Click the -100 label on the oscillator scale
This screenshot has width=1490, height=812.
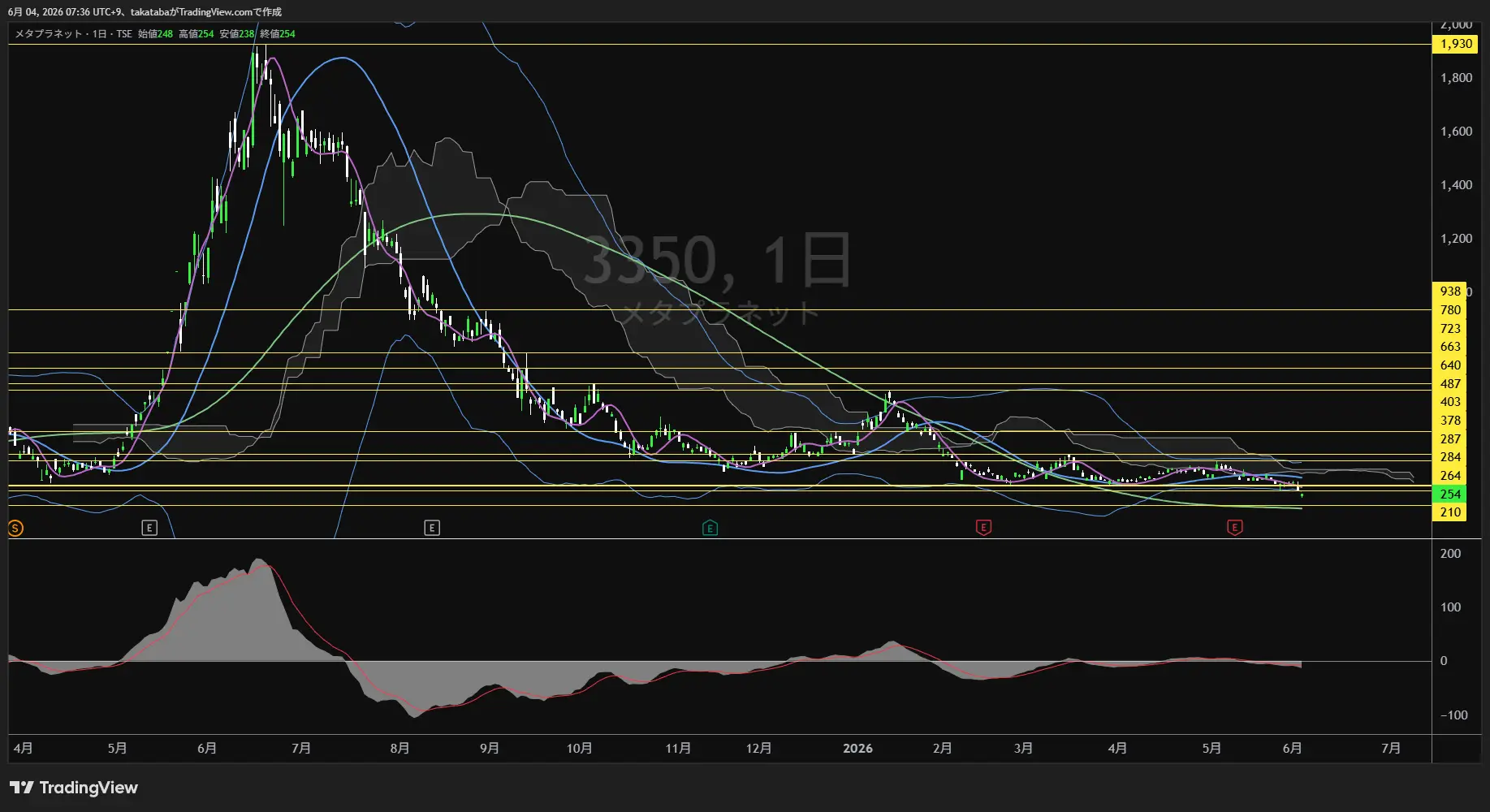[x=1453, y=715]
